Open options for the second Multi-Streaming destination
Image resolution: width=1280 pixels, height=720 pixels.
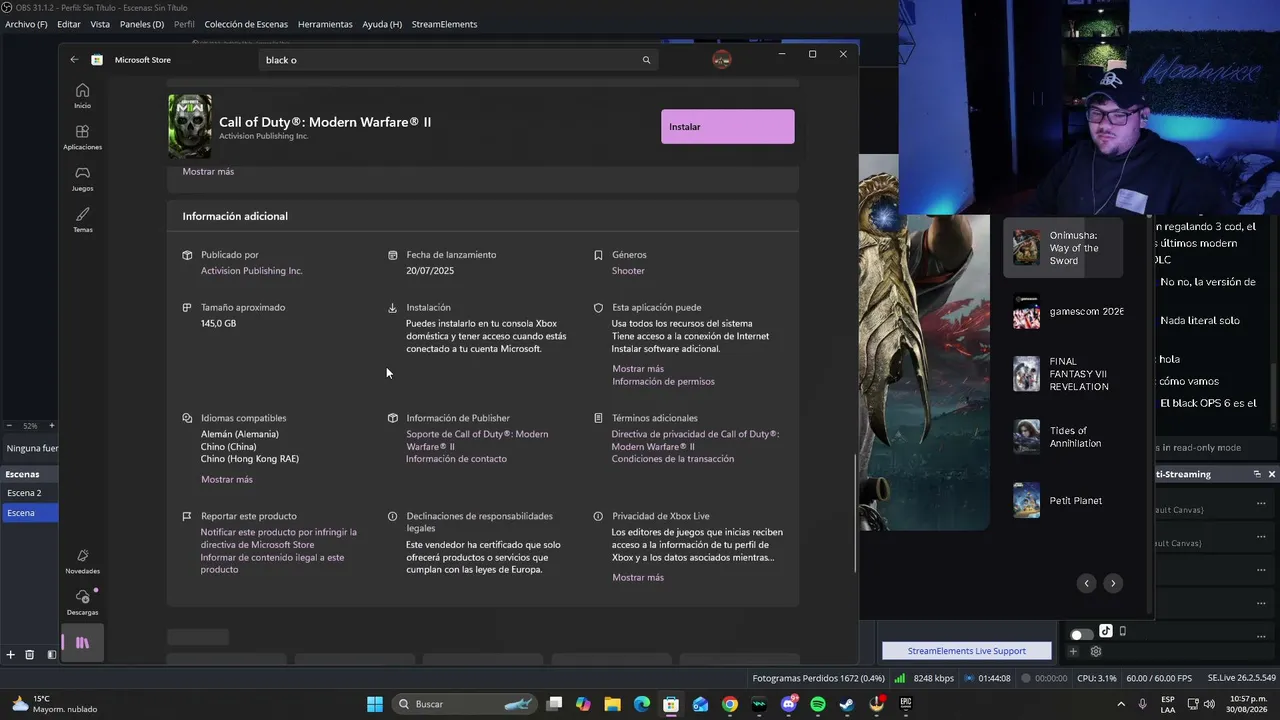tap(1261, 537)
